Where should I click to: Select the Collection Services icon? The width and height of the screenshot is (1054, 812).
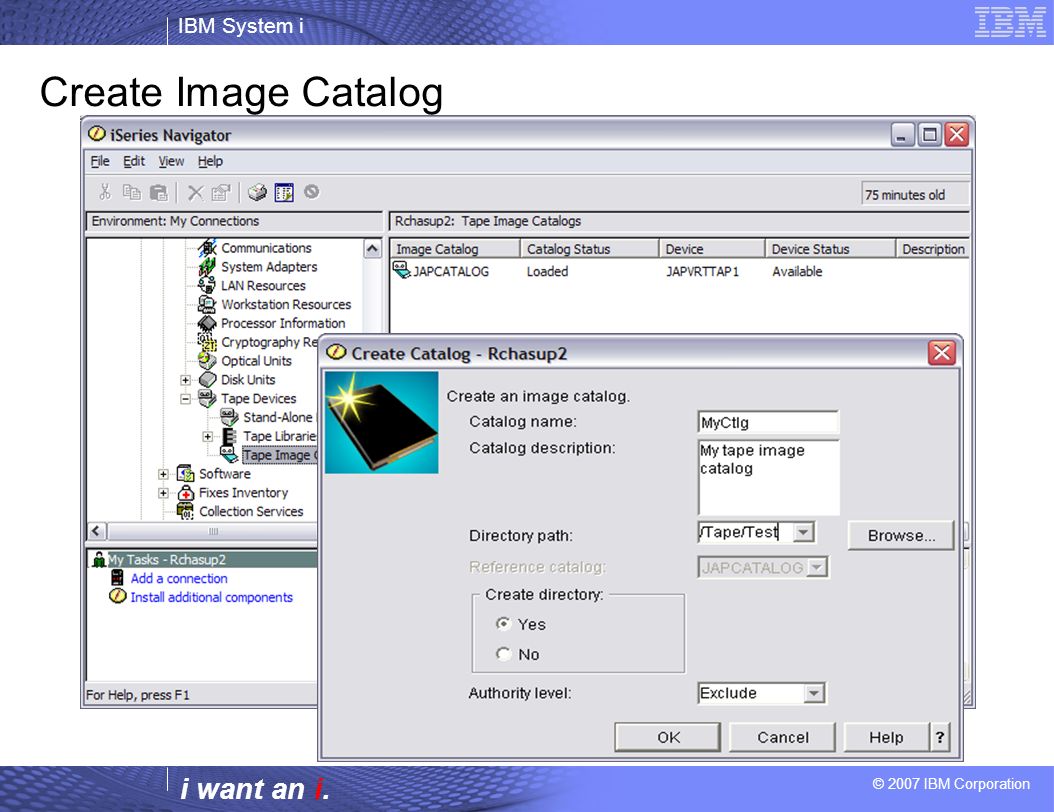(186, 512)
